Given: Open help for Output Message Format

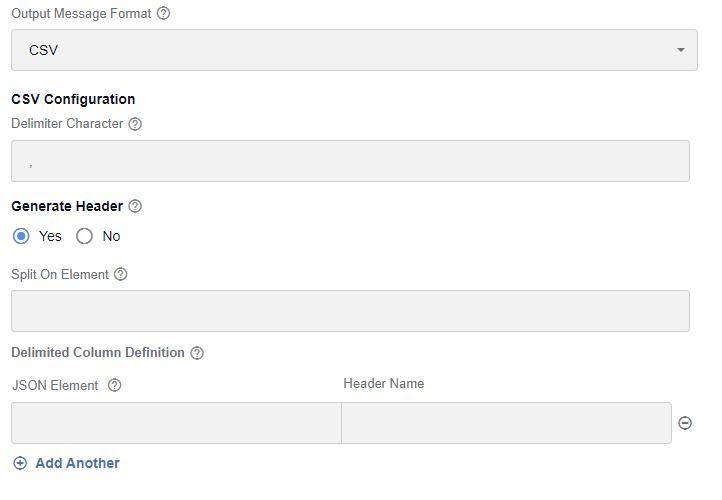Looking at the screenshot, I should click(163, 13).
